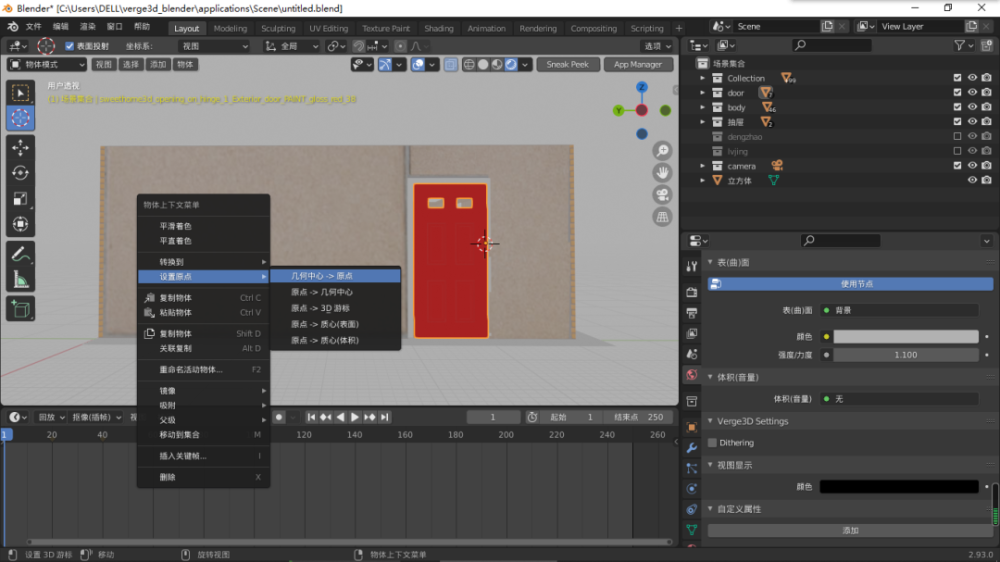Select the Select Box tool in toolbar
1000x562 pixels.
[20, 93]
